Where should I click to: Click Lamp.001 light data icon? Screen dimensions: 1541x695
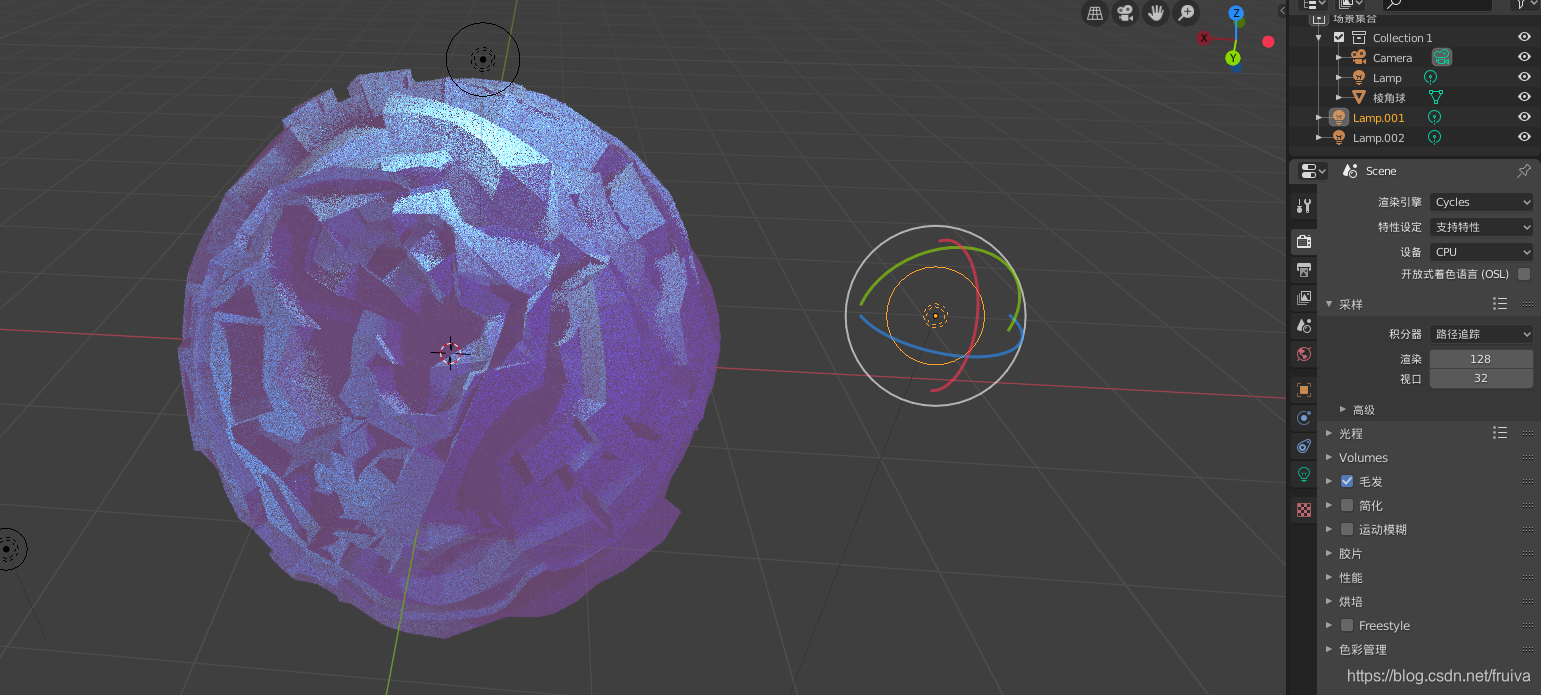pyautogui.click(x=1434, y=117)
